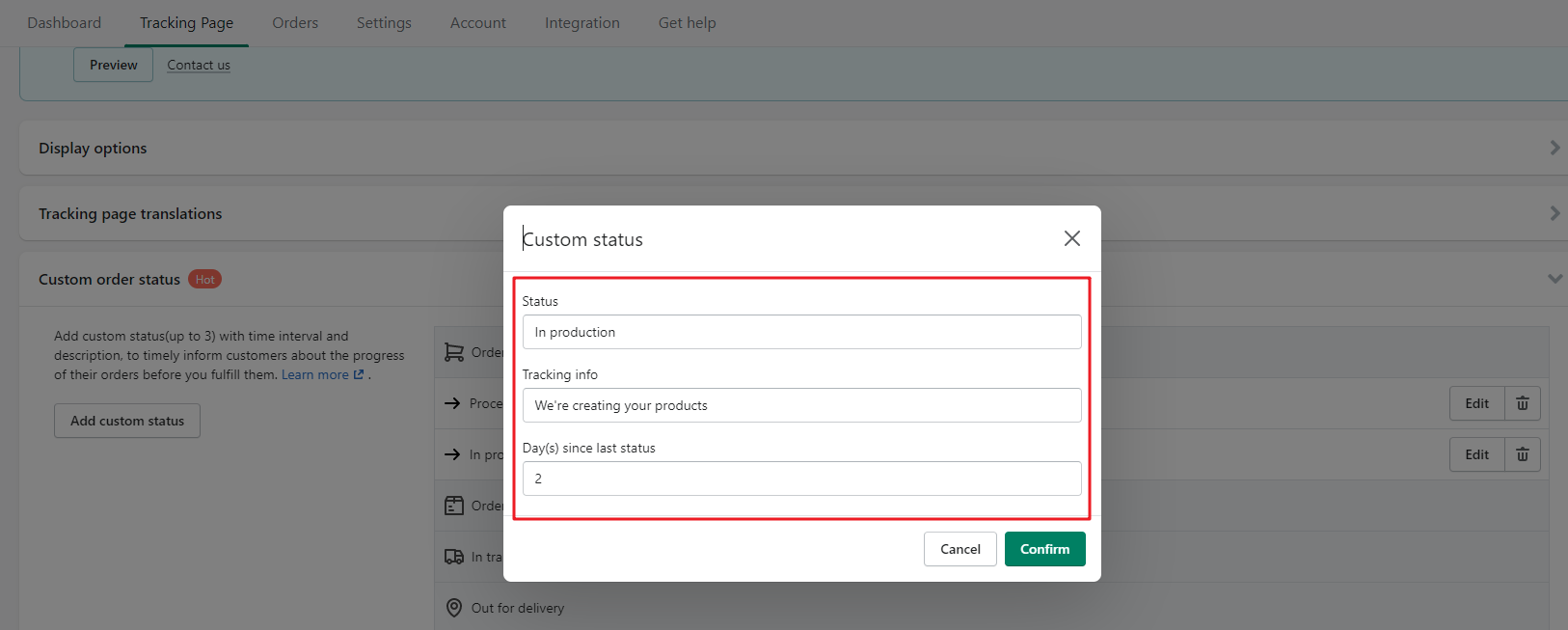Delete the In production status row
The height and width of the screenshot is (630, 1568).
(1522, 454)
